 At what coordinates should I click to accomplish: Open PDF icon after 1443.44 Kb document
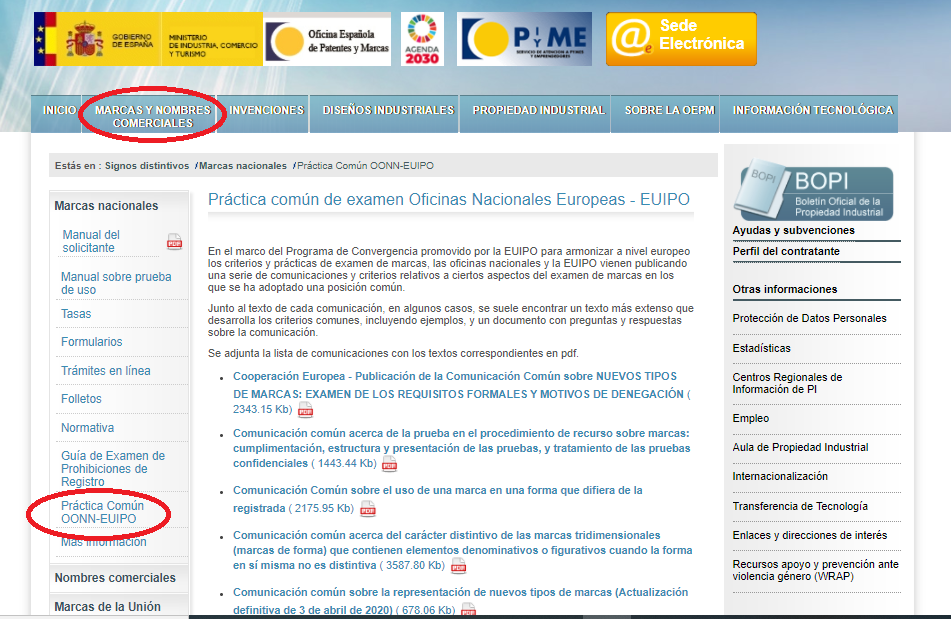click(x=390, y=465)
